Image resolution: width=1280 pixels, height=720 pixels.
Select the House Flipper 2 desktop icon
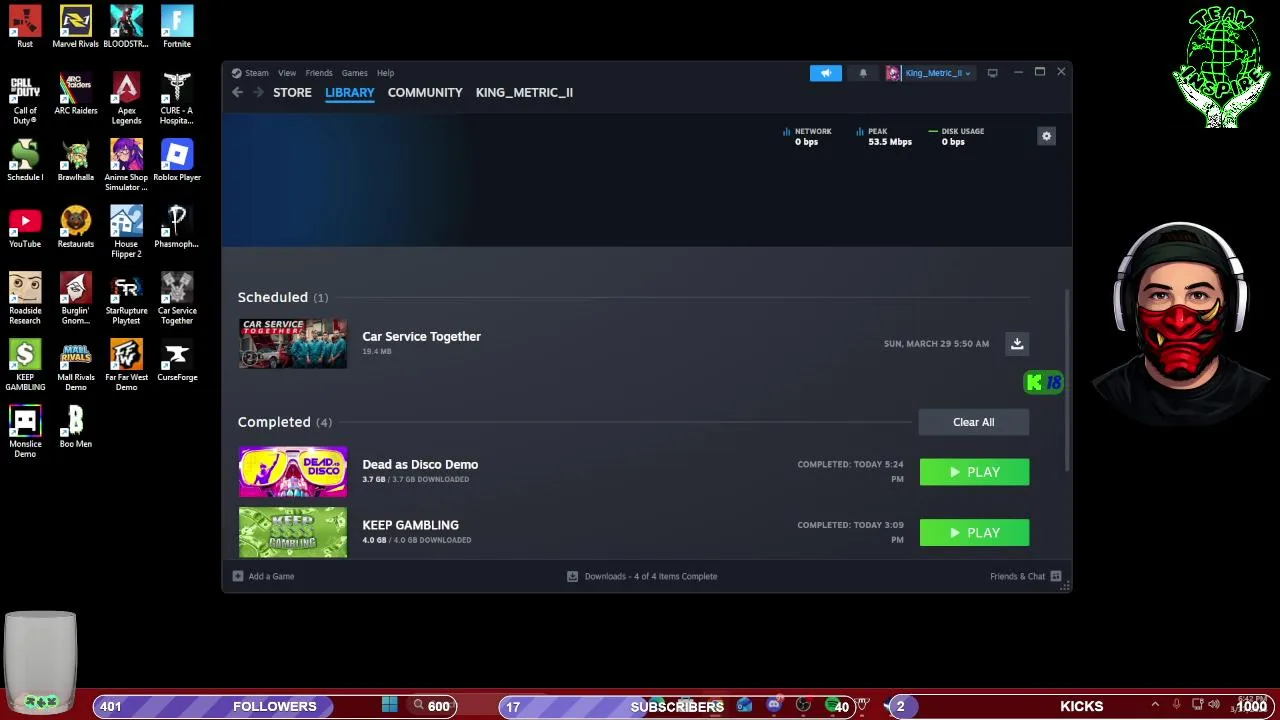126,232
